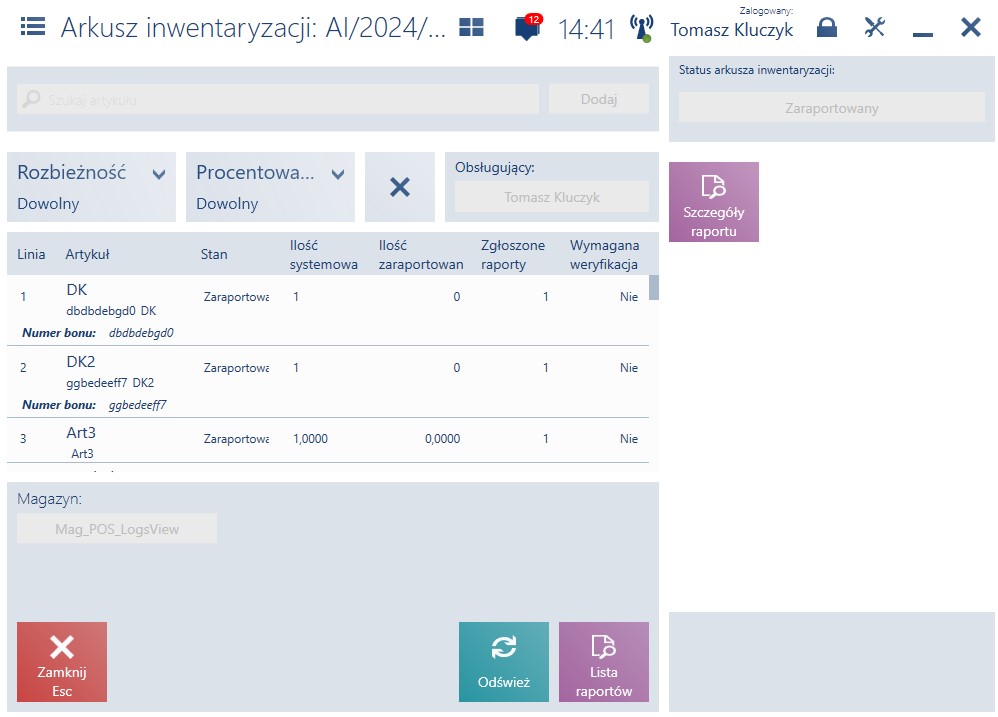
Task: Check the connection status antenna icon
Action: click(x=642, y=29)
